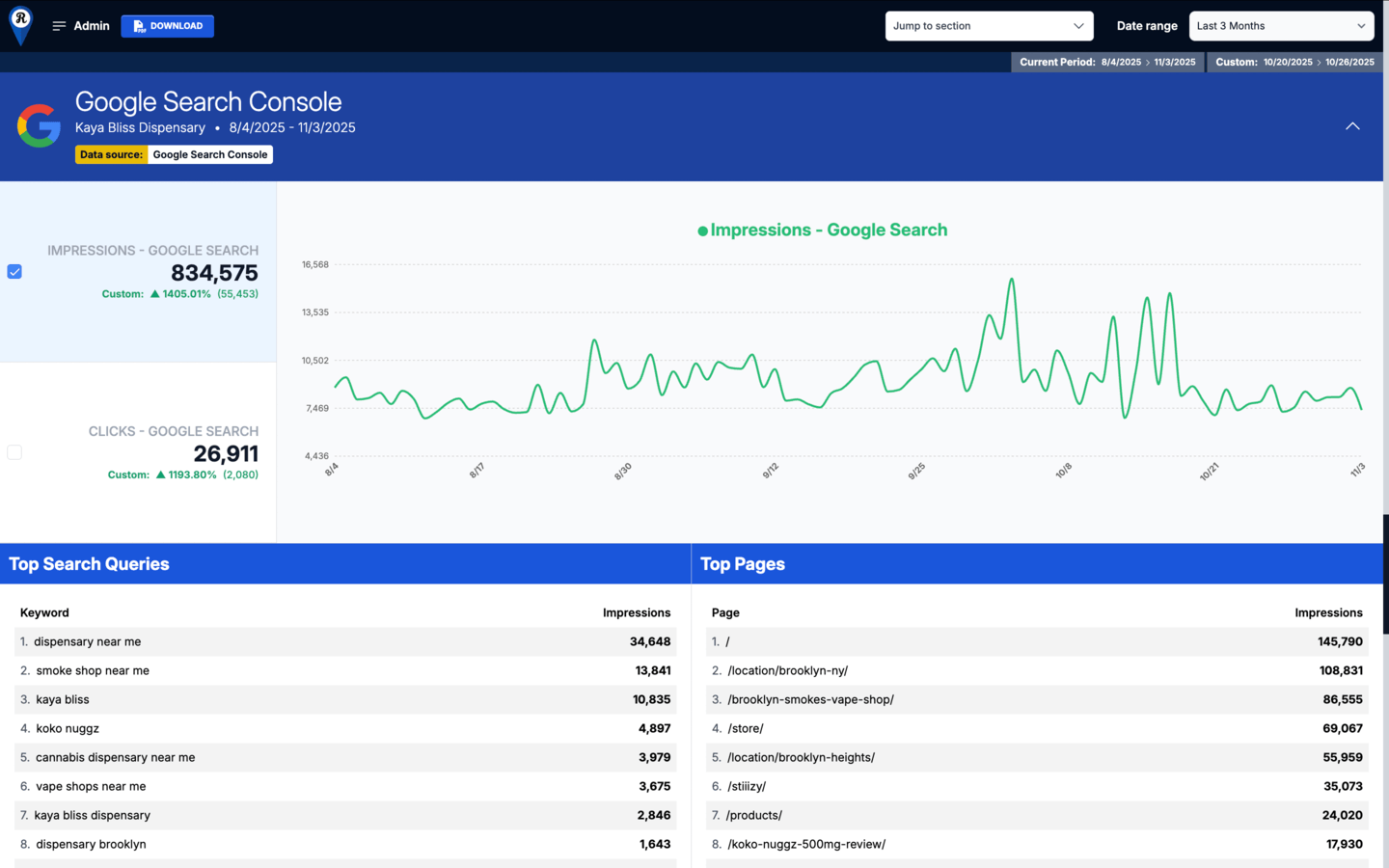The height and width of the screenshot is (868, 1389).
Task: Click the page vertical scrollbar thumb
Action: (1385, 574)
